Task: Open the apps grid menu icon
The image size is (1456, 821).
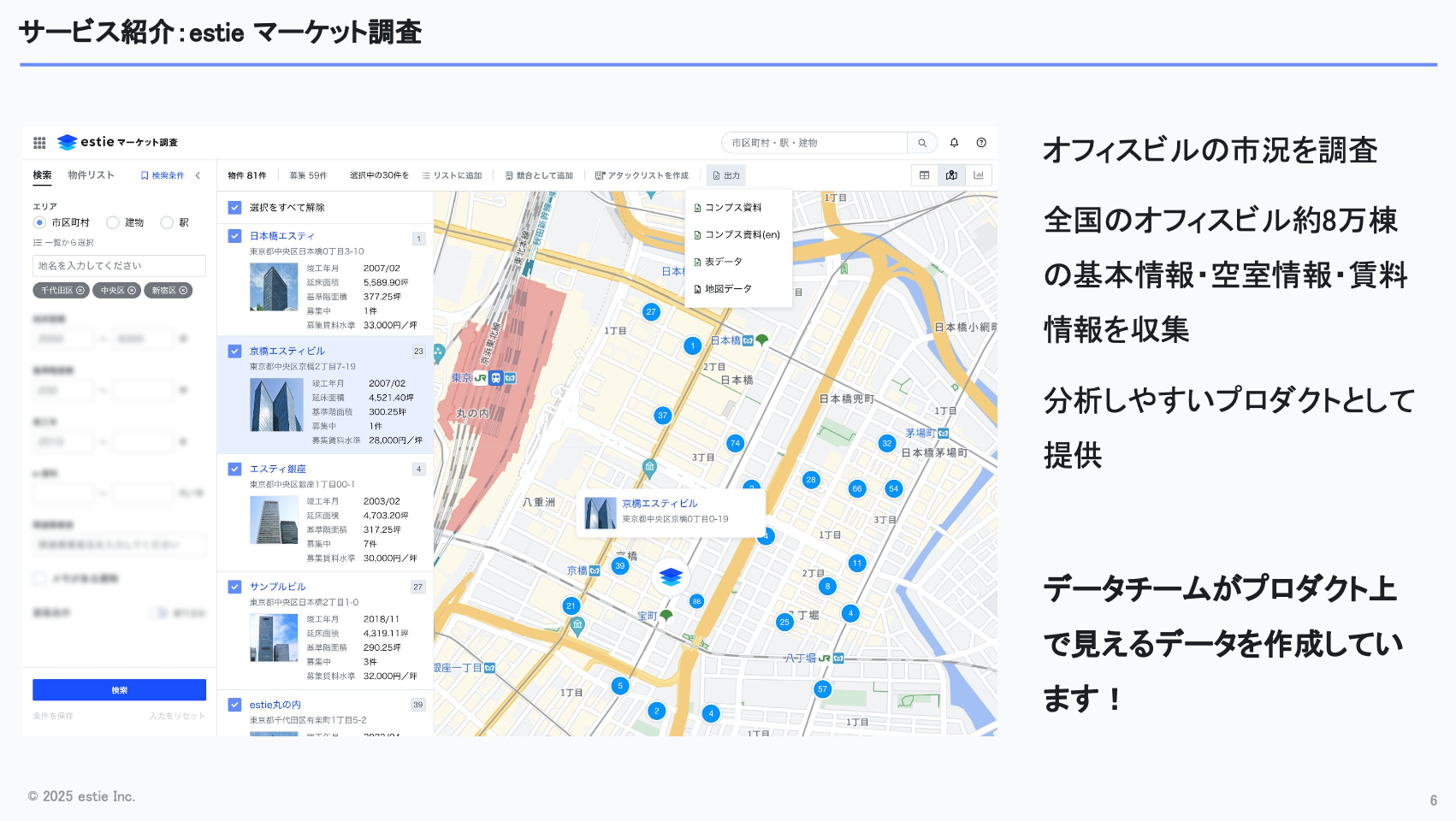Action: coord(39,143)
